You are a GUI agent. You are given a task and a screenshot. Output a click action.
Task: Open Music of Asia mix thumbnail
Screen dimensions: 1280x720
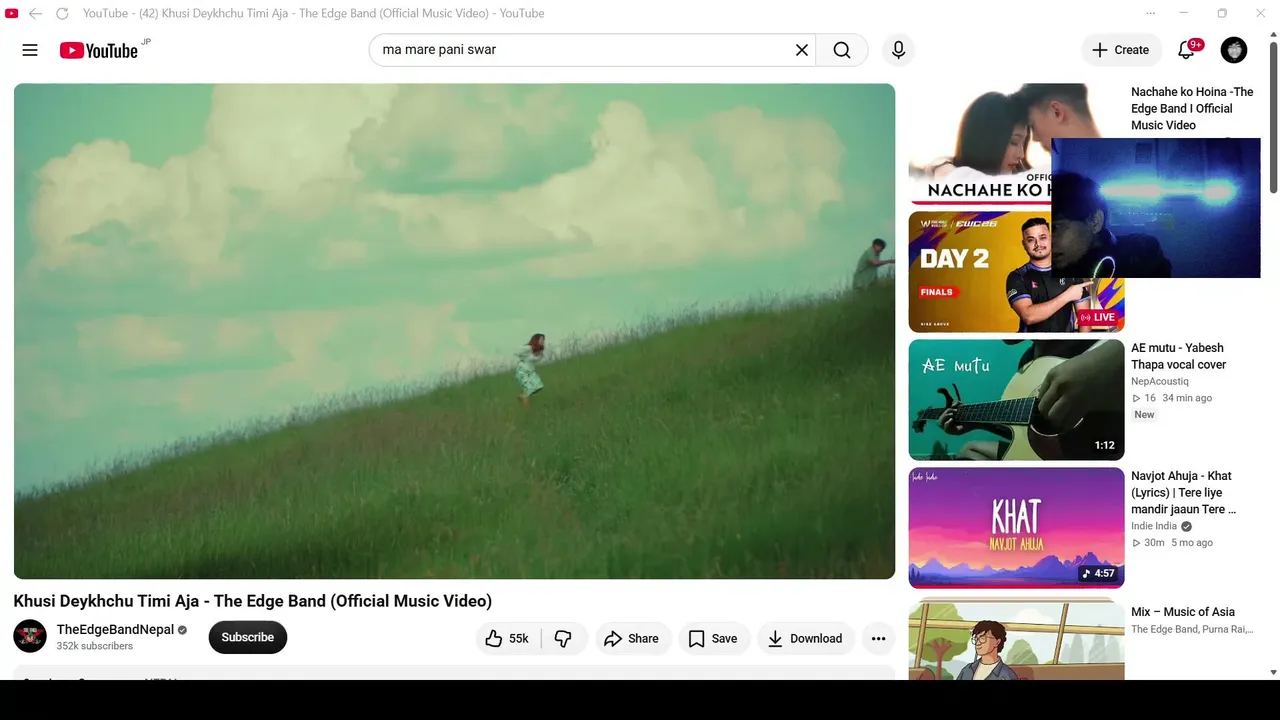click(1016, 638)
